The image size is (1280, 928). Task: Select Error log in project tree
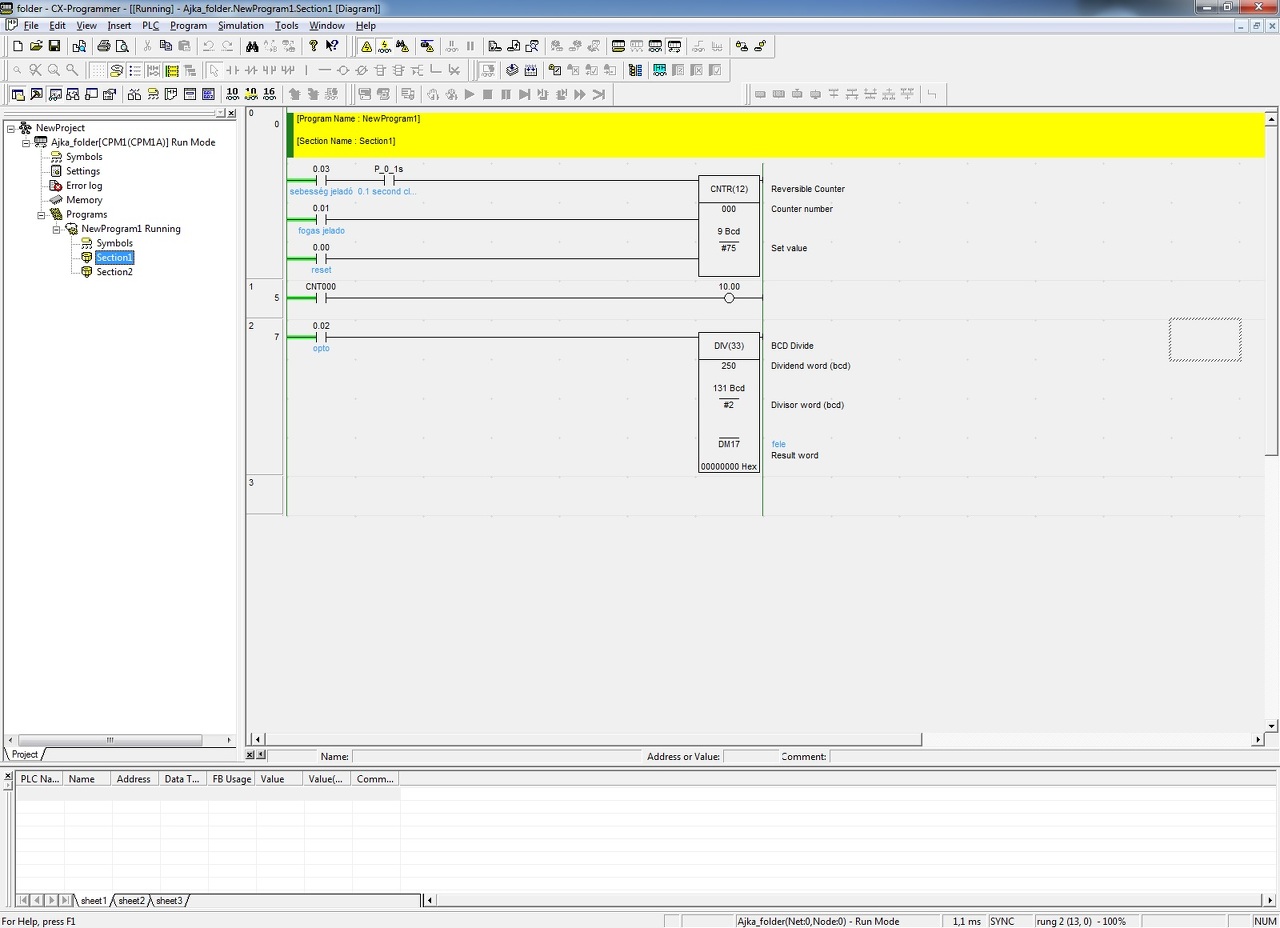tap(84, 186)
